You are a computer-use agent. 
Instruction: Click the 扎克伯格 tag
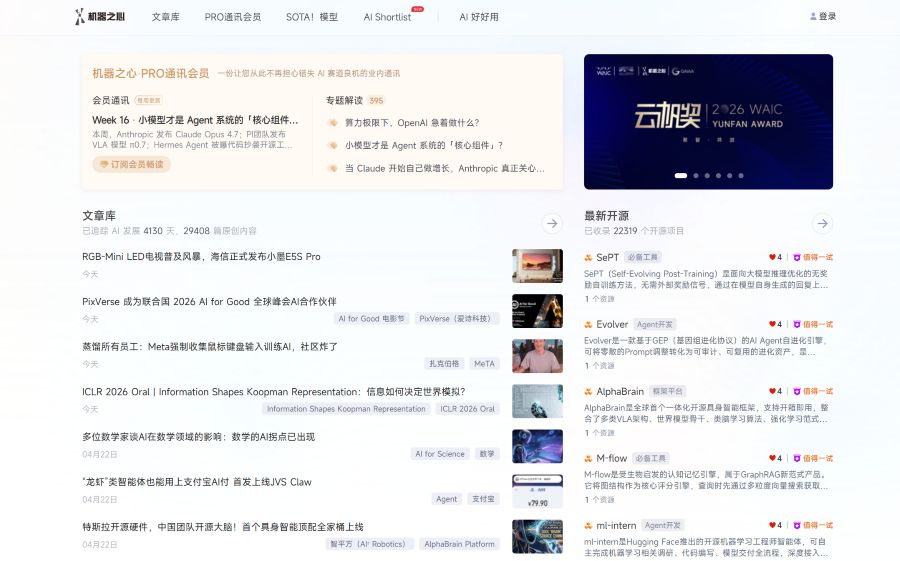tap(444, 363)
